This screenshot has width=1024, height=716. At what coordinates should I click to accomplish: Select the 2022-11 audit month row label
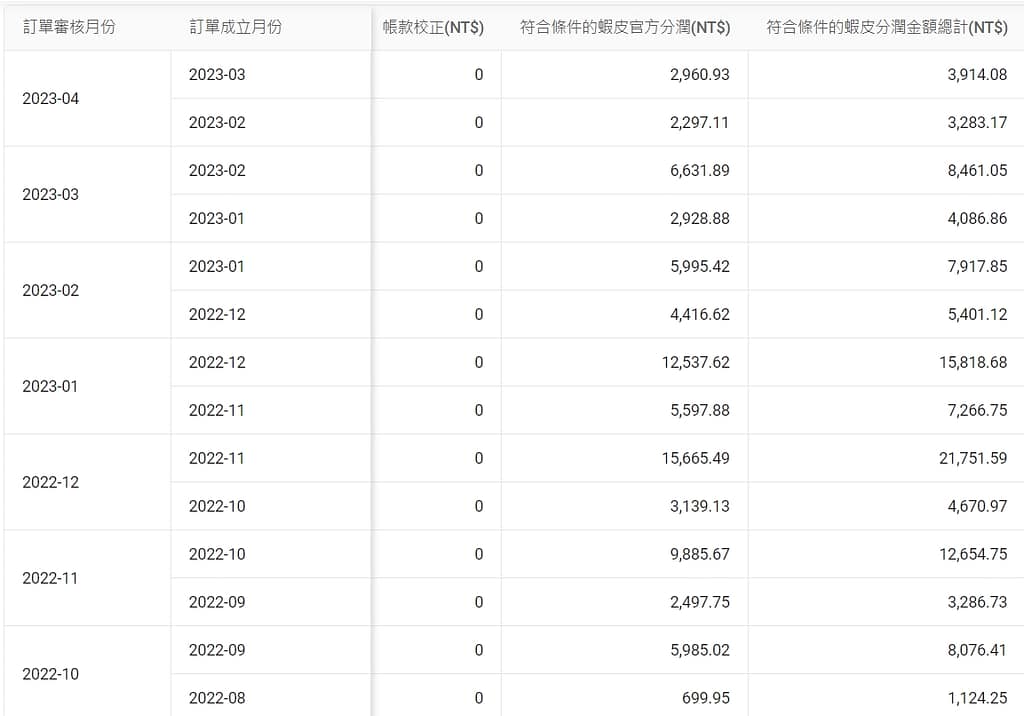[50, 578]
